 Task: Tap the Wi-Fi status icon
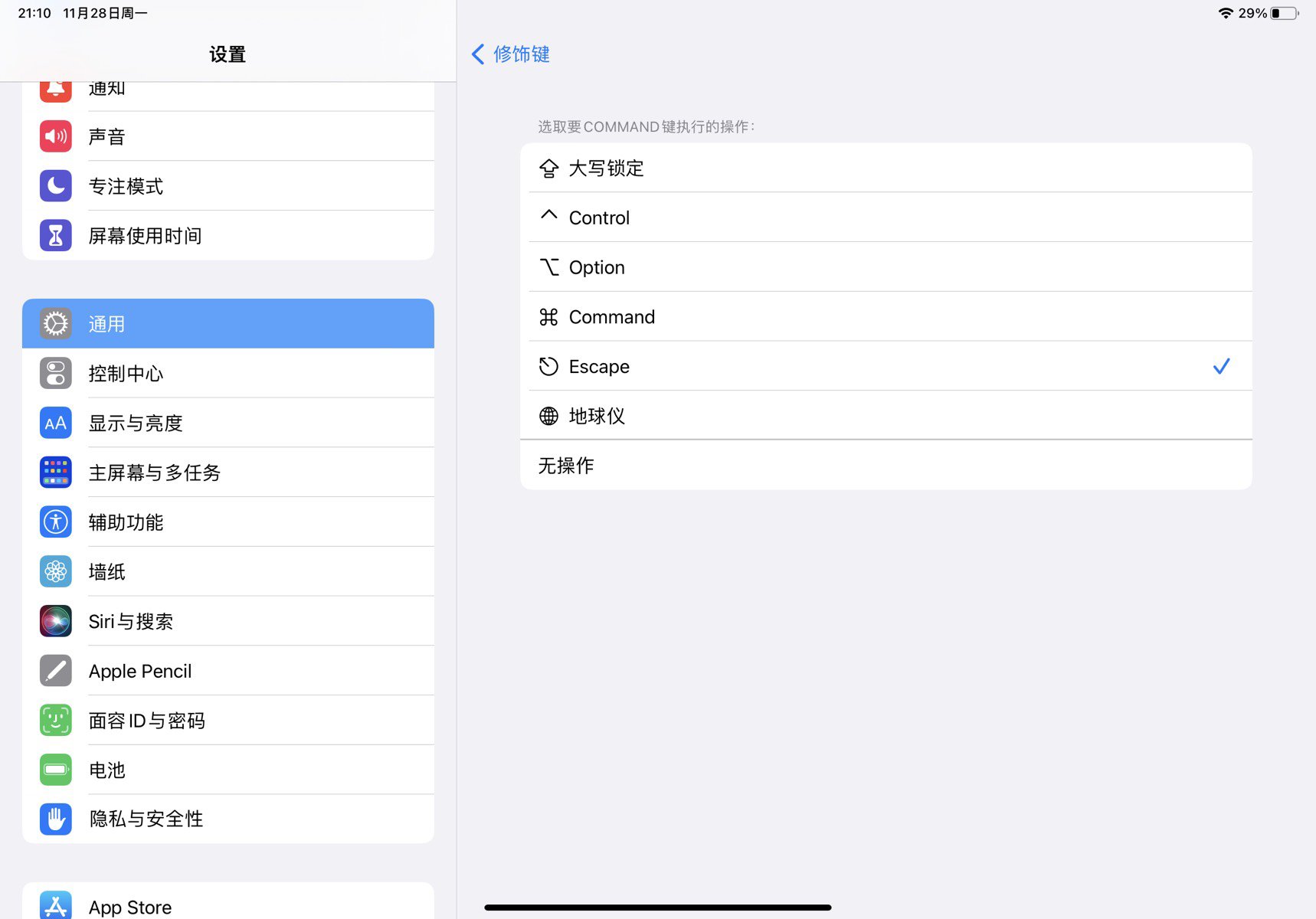click(x=1226, y=13)
